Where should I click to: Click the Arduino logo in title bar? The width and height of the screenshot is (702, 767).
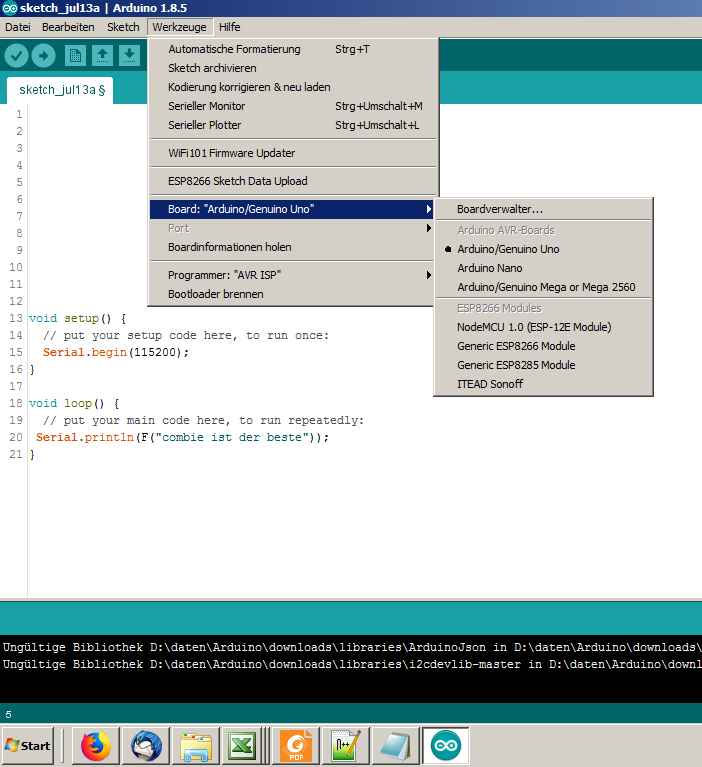[9, 8]
